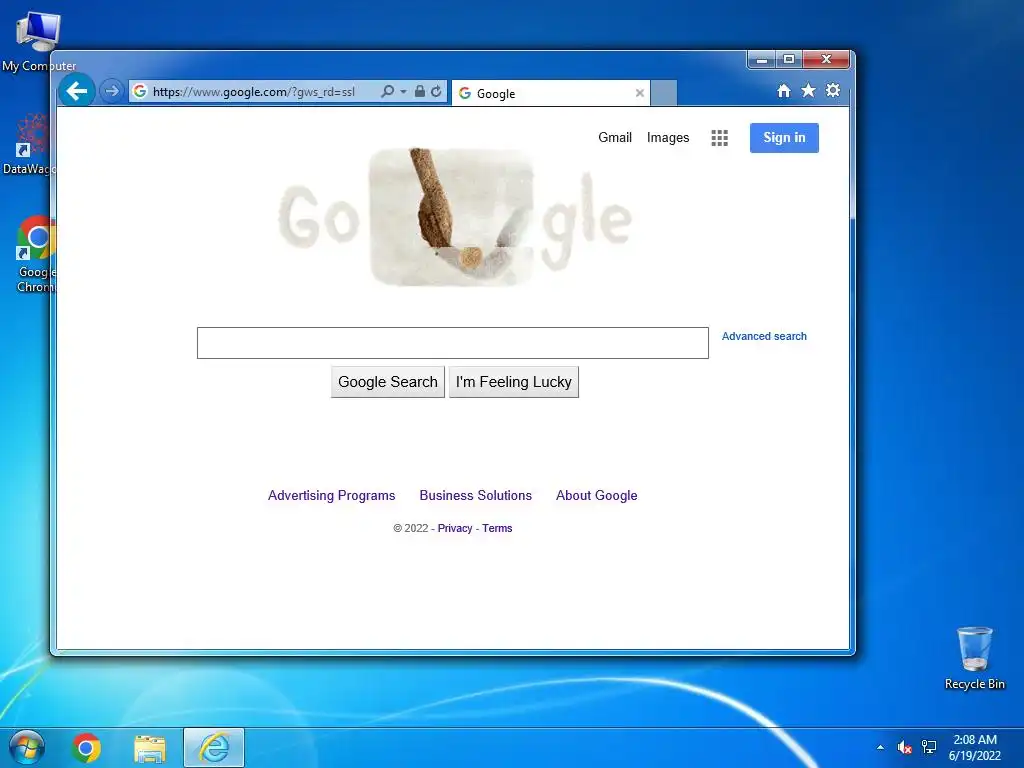1024x768 pixels.
Task: Close the Google tab
Action: (x=640, y=93)
